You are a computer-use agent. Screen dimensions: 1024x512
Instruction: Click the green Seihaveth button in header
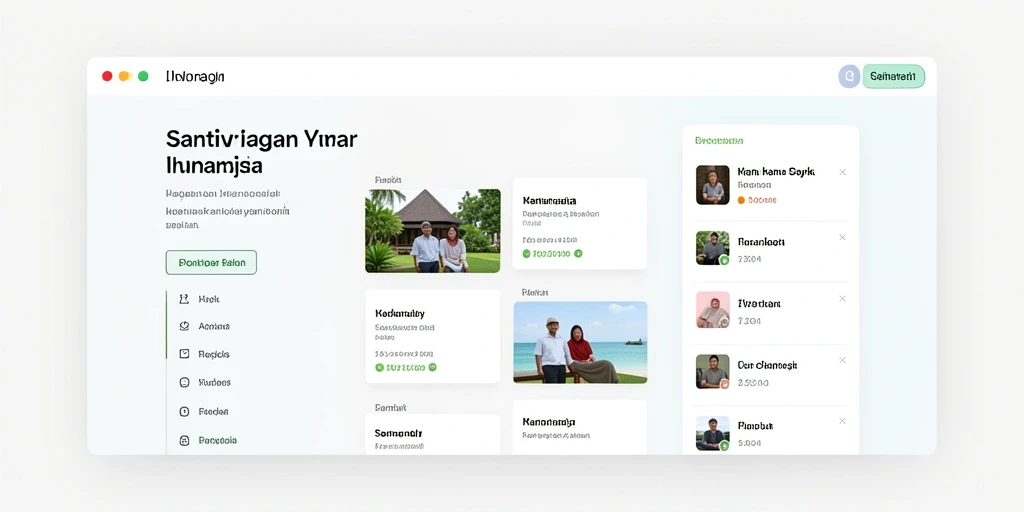(x=893, y=76)
